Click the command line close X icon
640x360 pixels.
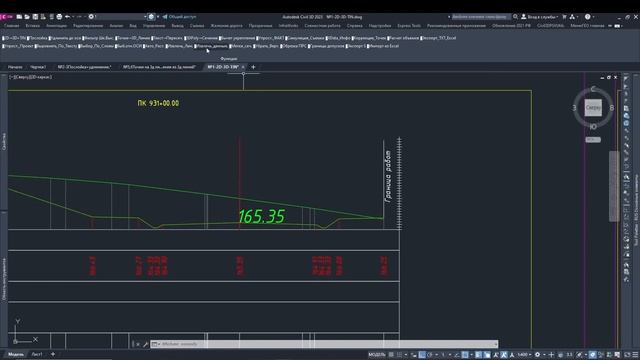[x=138, y=344]
